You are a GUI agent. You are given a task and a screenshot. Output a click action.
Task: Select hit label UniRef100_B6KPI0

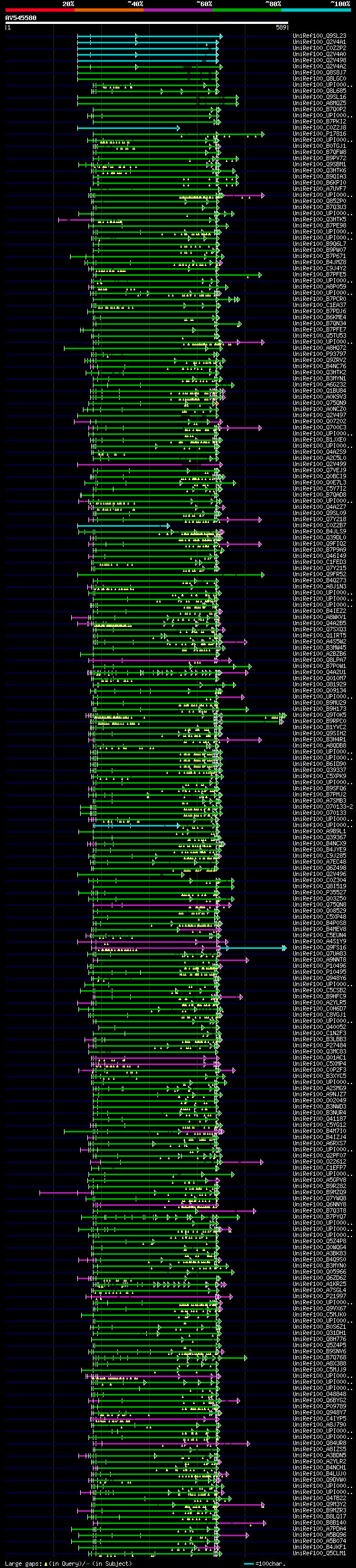(319, 182)
